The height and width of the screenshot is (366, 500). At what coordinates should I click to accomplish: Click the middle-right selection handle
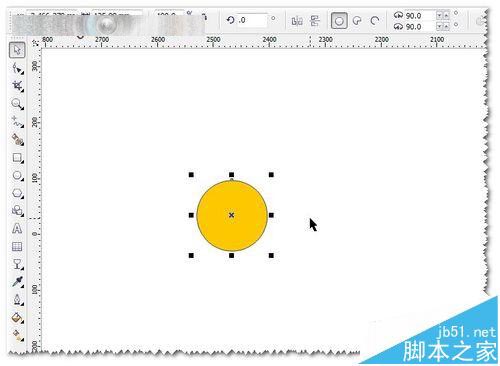[x=271, y=215]
